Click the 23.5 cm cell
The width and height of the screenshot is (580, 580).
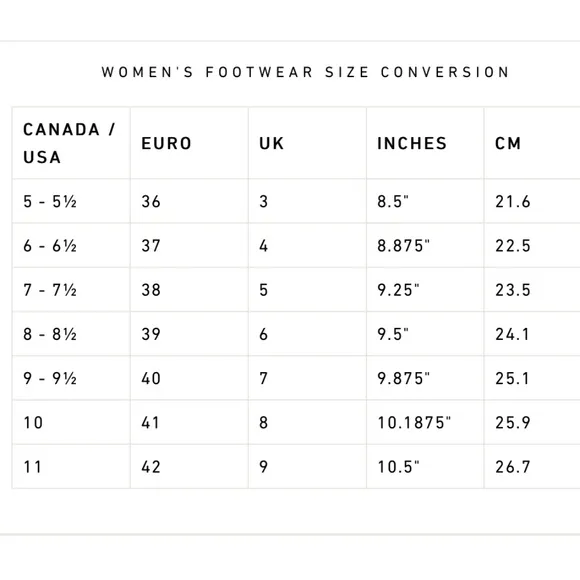pos(532,290)
